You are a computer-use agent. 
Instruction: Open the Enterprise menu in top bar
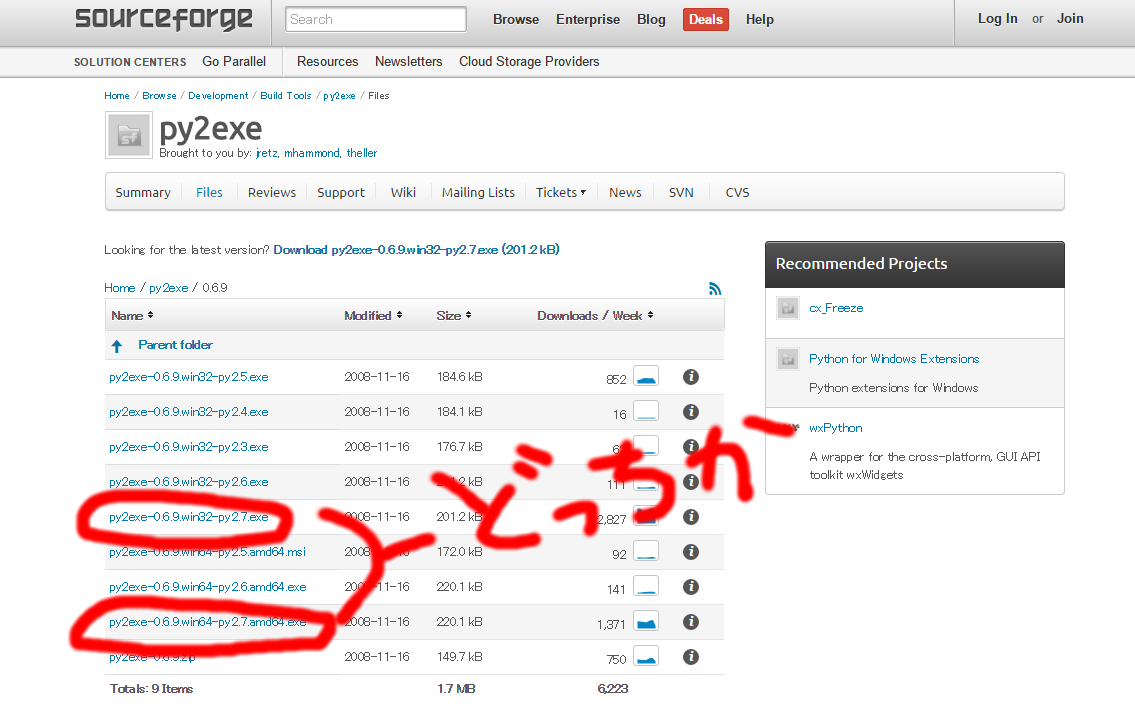588,20
